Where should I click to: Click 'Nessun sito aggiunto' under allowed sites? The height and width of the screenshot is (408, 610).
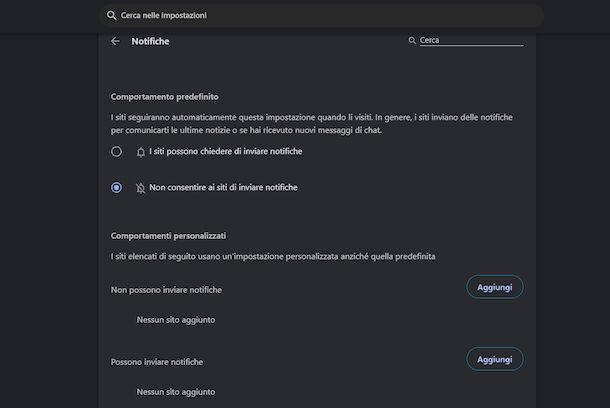[x=176, y=392]
